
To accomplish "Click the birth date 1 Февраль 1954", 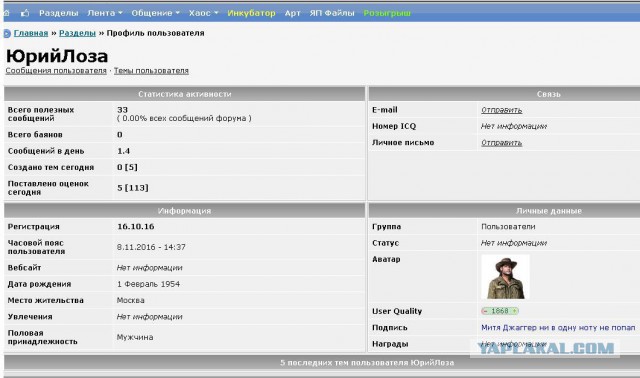I will (148, 284).
